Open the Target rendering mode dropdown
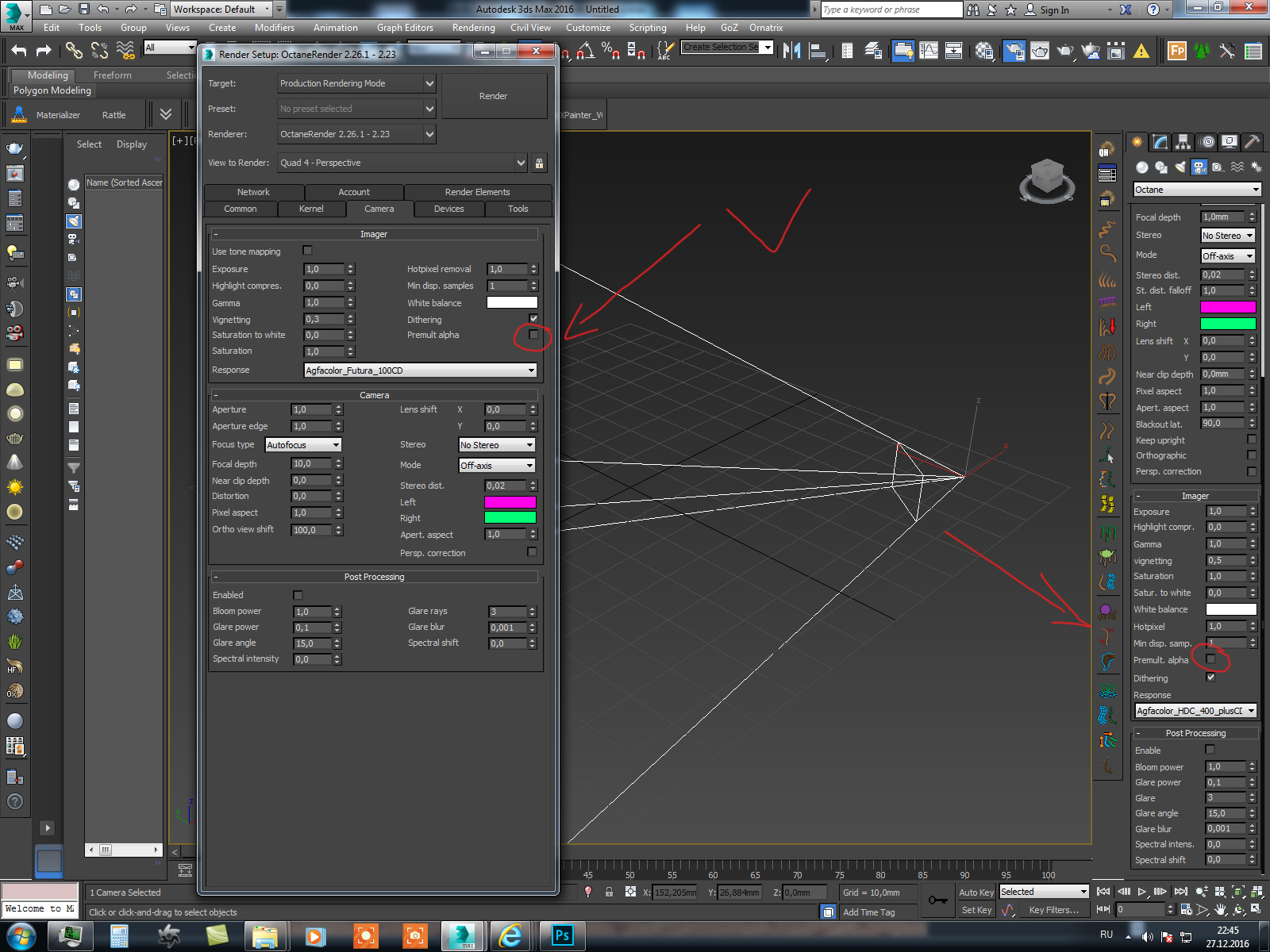The height and width of the screenshot is (952, 1270). point(356,83)
